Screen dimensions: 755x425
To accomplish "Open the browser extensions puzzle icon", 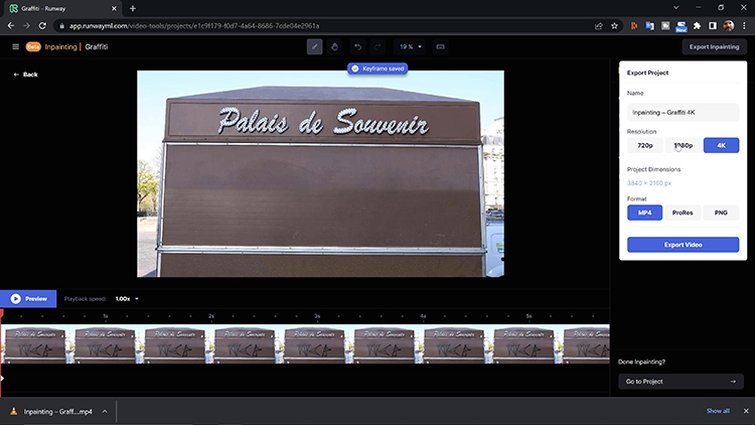I will point(695,25).
